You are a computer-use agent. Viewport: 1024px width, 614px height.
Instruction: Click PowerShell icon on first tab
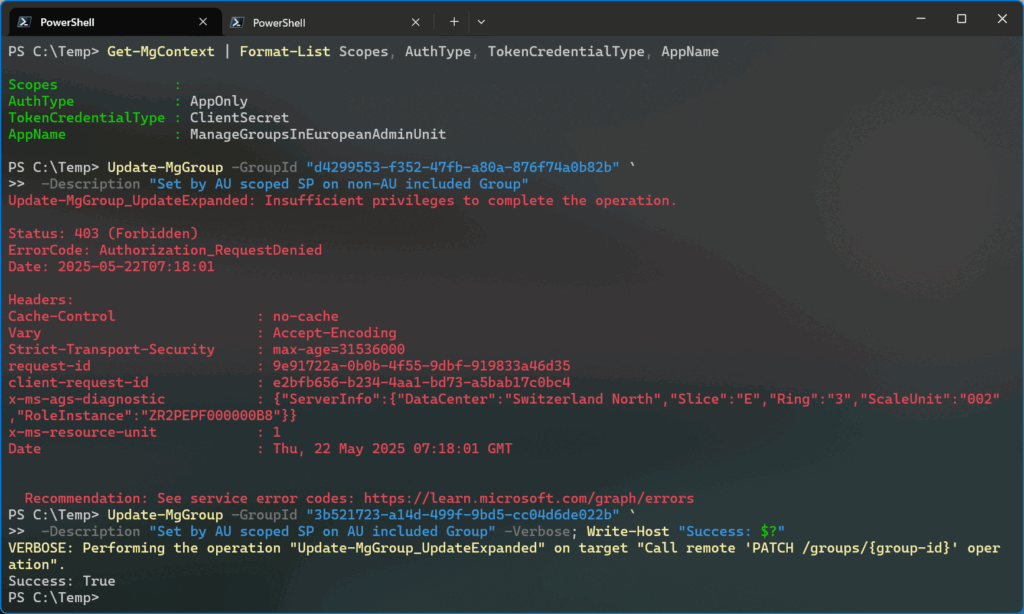click(x=24, y=22)
